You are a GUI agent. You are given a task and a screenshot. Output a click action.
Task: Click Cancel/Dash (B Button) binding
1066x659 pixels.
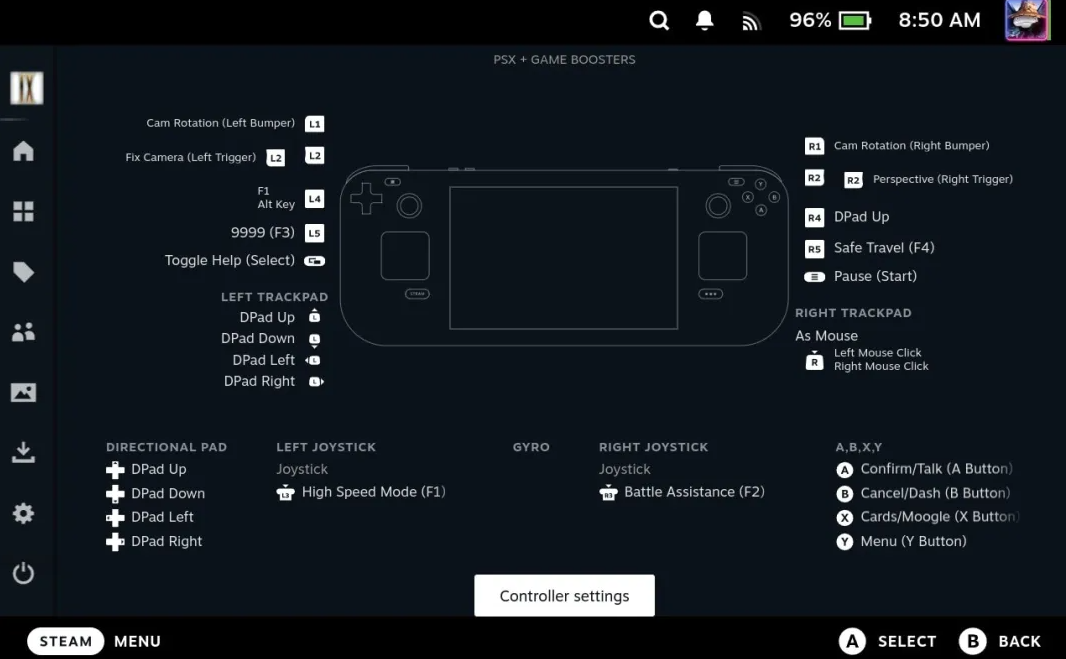coord(935,493)
